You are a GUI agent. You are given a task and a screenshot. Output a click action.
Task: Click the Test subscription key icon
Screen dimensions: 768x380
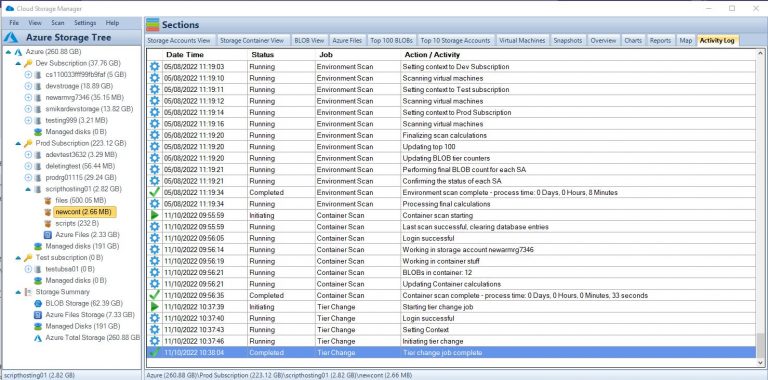click(28, 258)
